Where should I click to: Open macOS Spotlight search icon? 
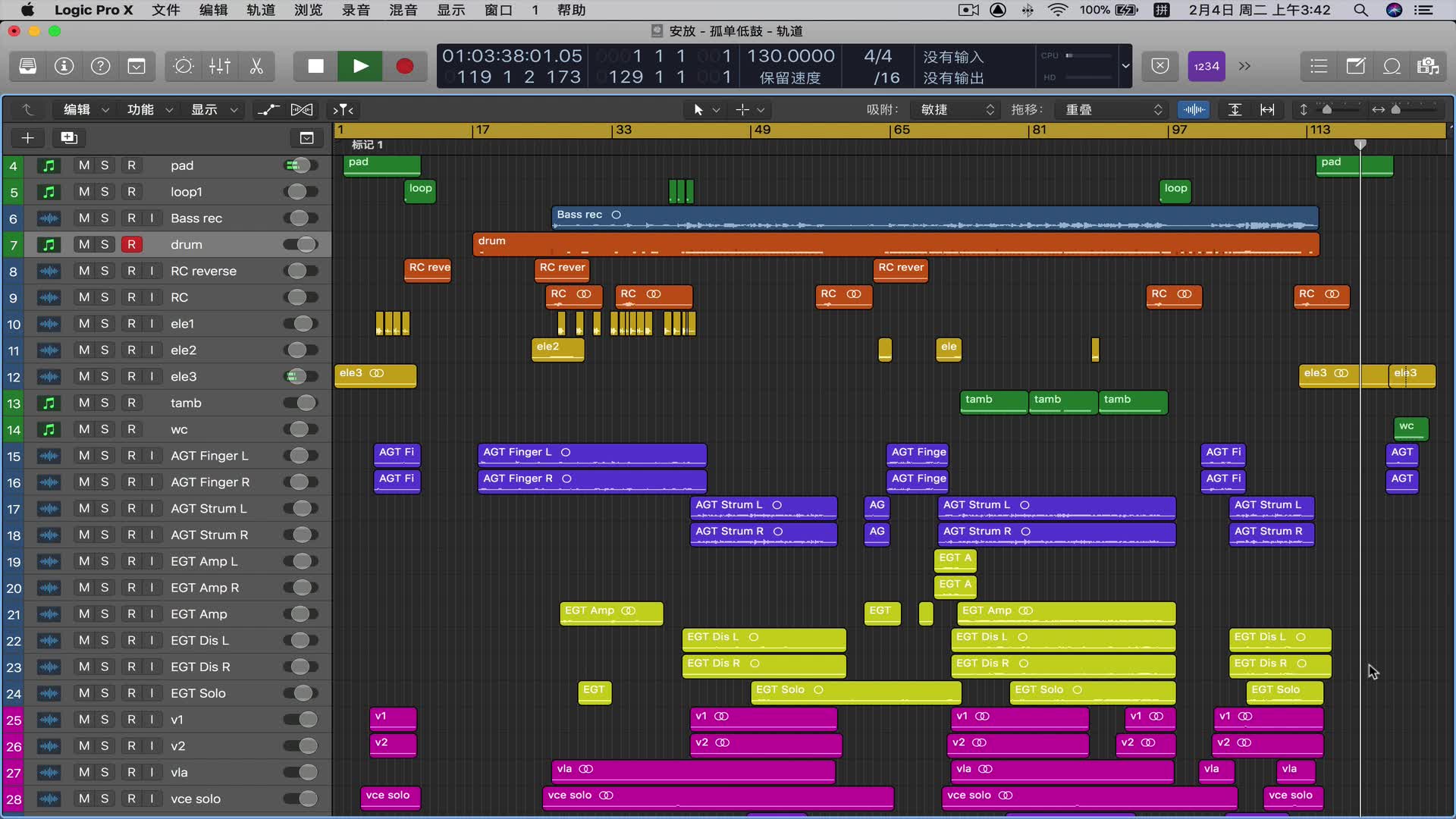click(1360, 10)
